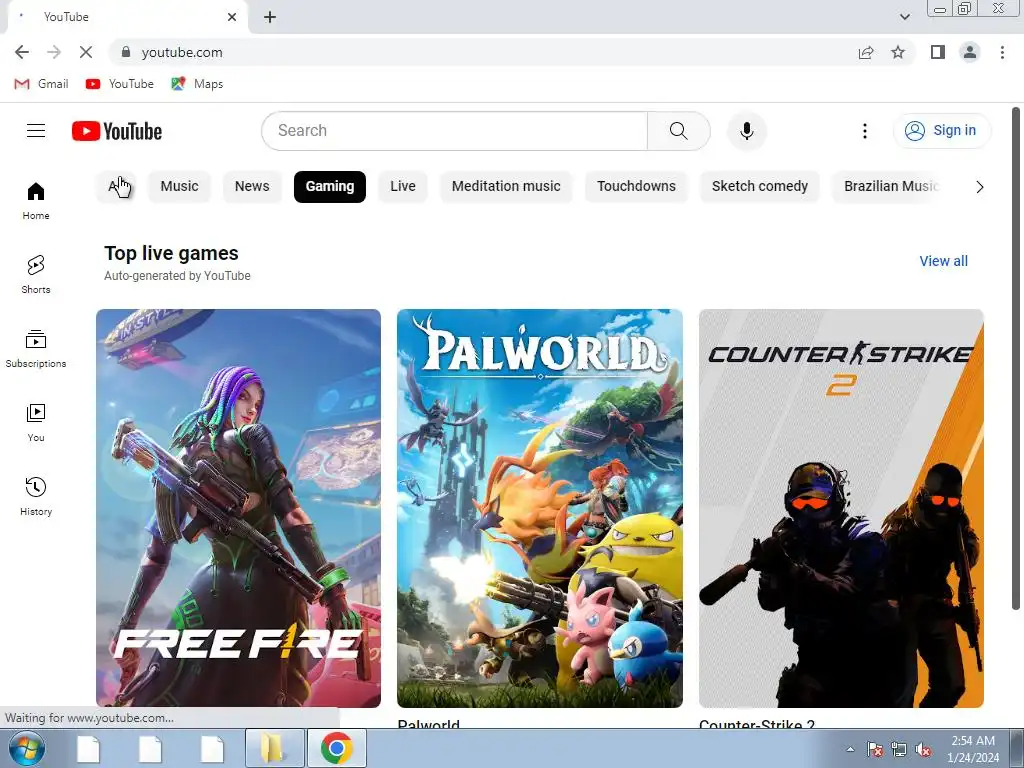Screen dimensions: 1024x768
Task: Stop loading the page
Action: point(86,52)
